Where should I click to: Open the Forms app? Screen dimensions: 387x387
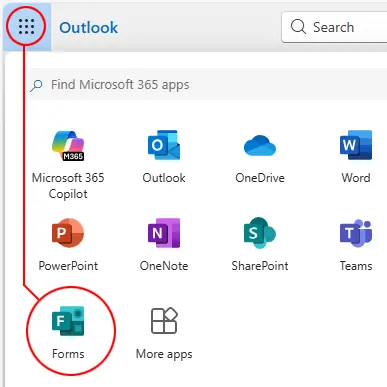[68, 332]
